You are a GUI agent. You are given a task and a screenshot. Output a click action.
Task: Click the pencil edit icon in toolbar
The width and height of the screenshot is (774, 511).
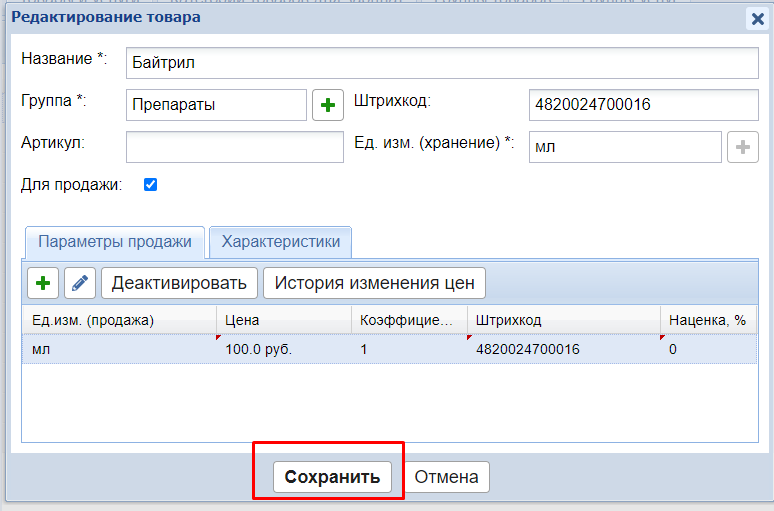80,283
